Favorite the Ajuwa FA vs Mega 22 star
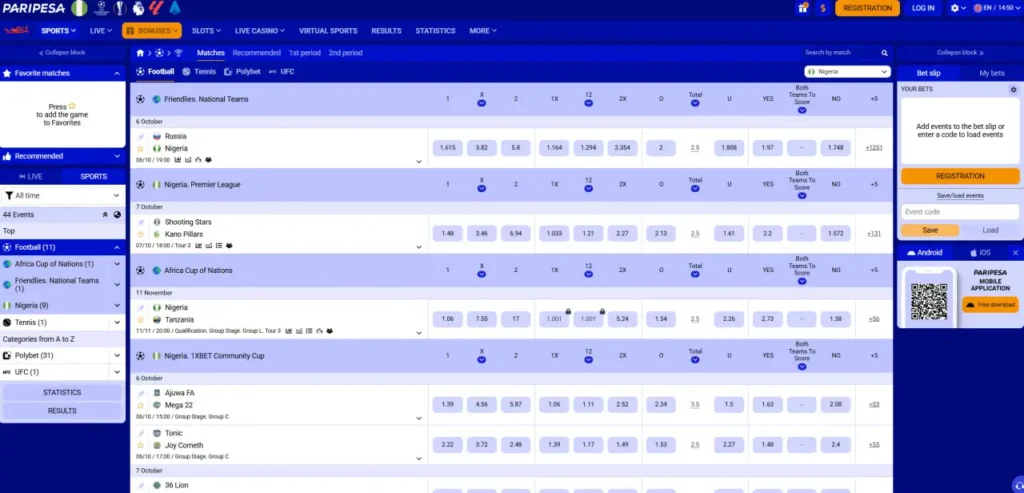Viewport: 1024px width, 493px height. tap(140, 406)
